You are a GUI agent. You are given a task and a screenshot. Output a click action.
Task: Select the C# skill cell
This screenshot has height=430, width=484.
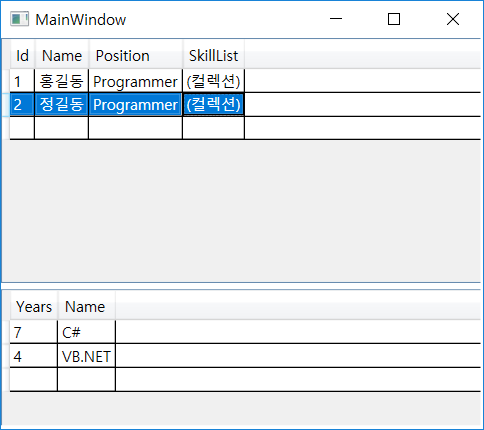click(x=87, y=332)
